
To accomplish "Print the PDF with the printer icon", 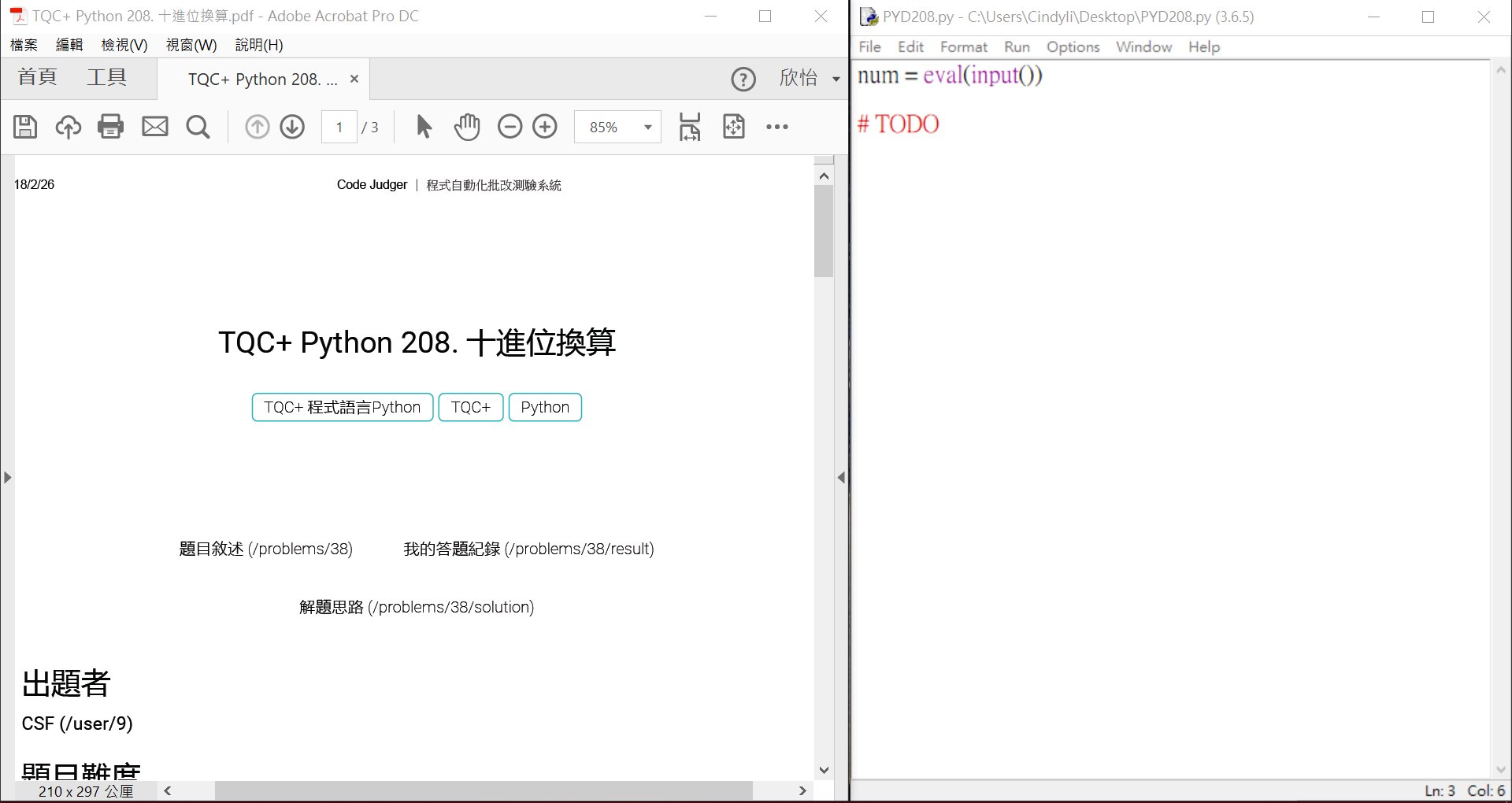I will coord(111,127).
